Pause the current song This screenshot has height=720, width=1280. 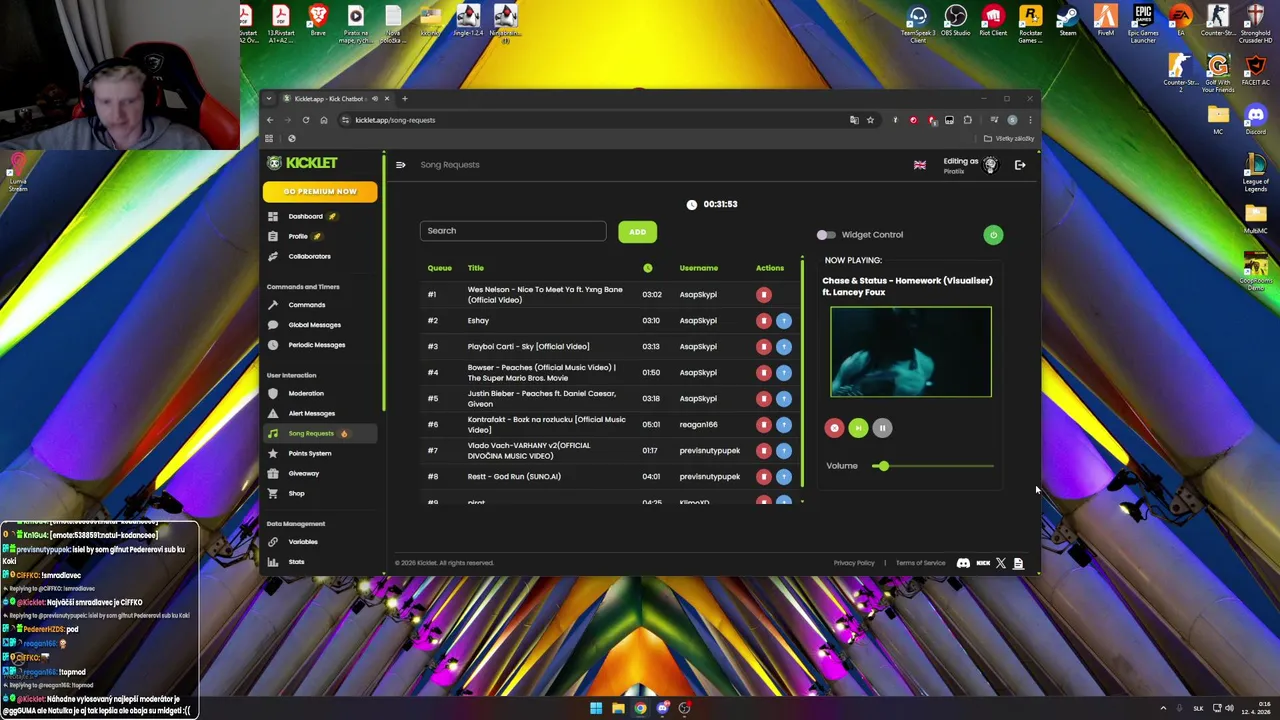click(x=882, y=428)
